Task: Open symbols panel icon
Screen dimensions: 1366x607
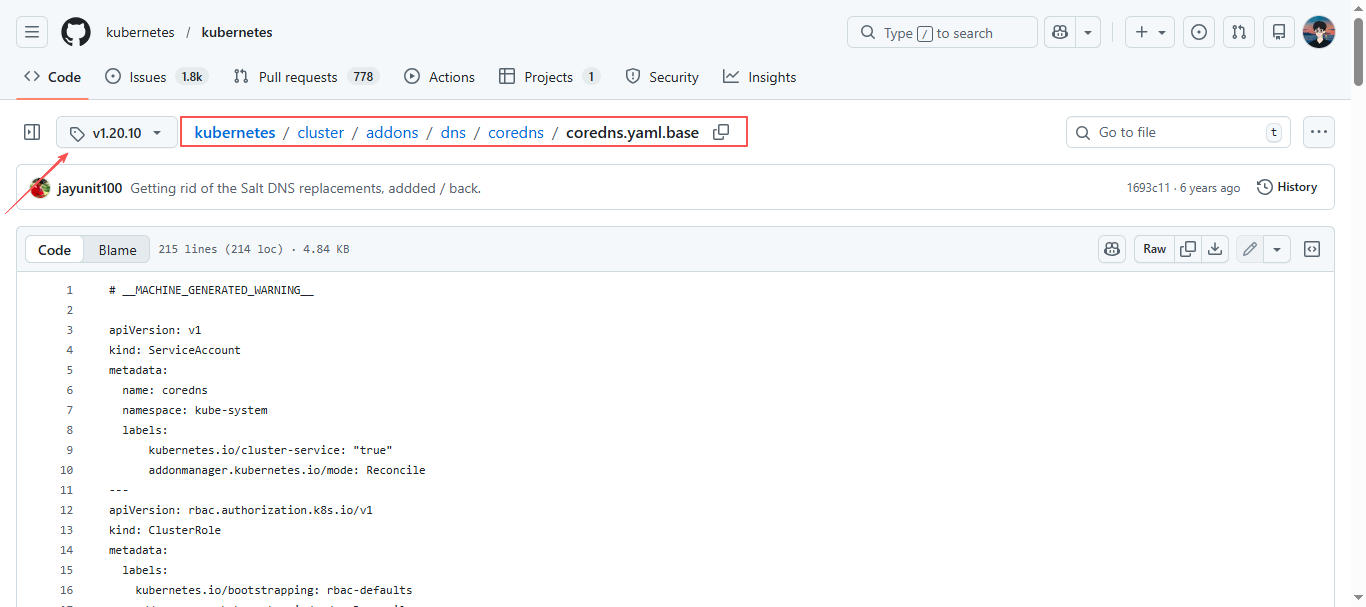Action: [x=1312, y=249]
